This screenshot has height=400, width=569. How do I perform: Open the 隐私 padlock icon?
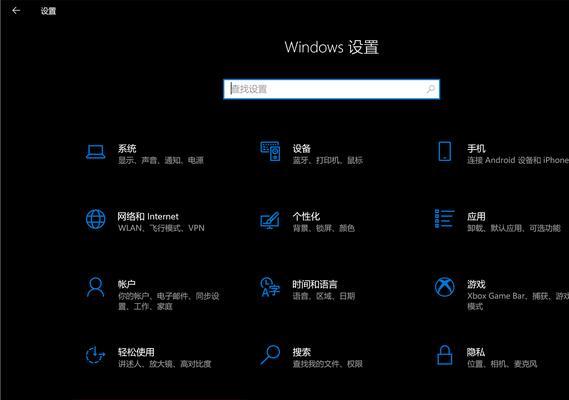[445, 355]
